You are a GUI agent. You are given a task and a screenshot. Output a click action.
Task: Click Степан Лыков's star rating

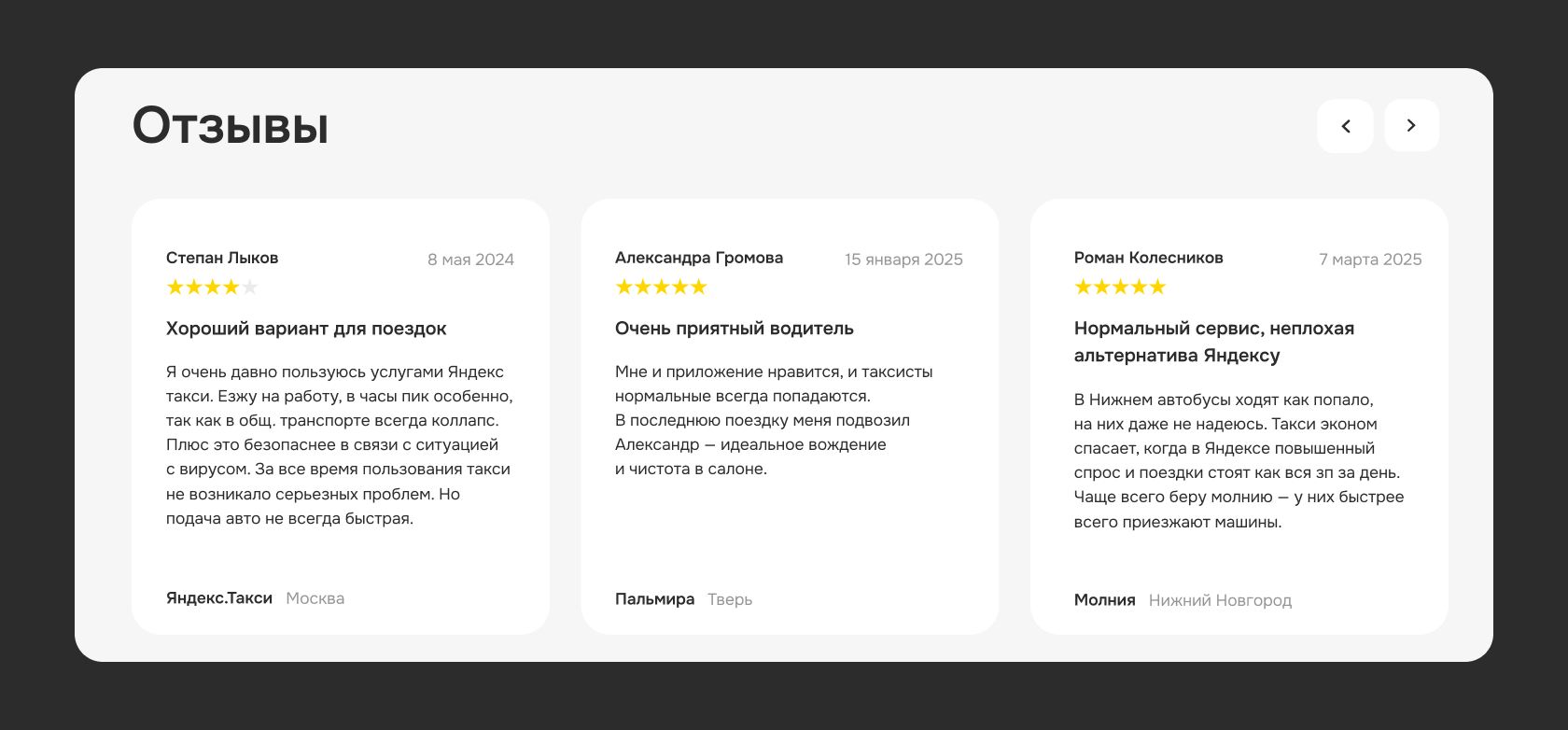pos(212,288)
